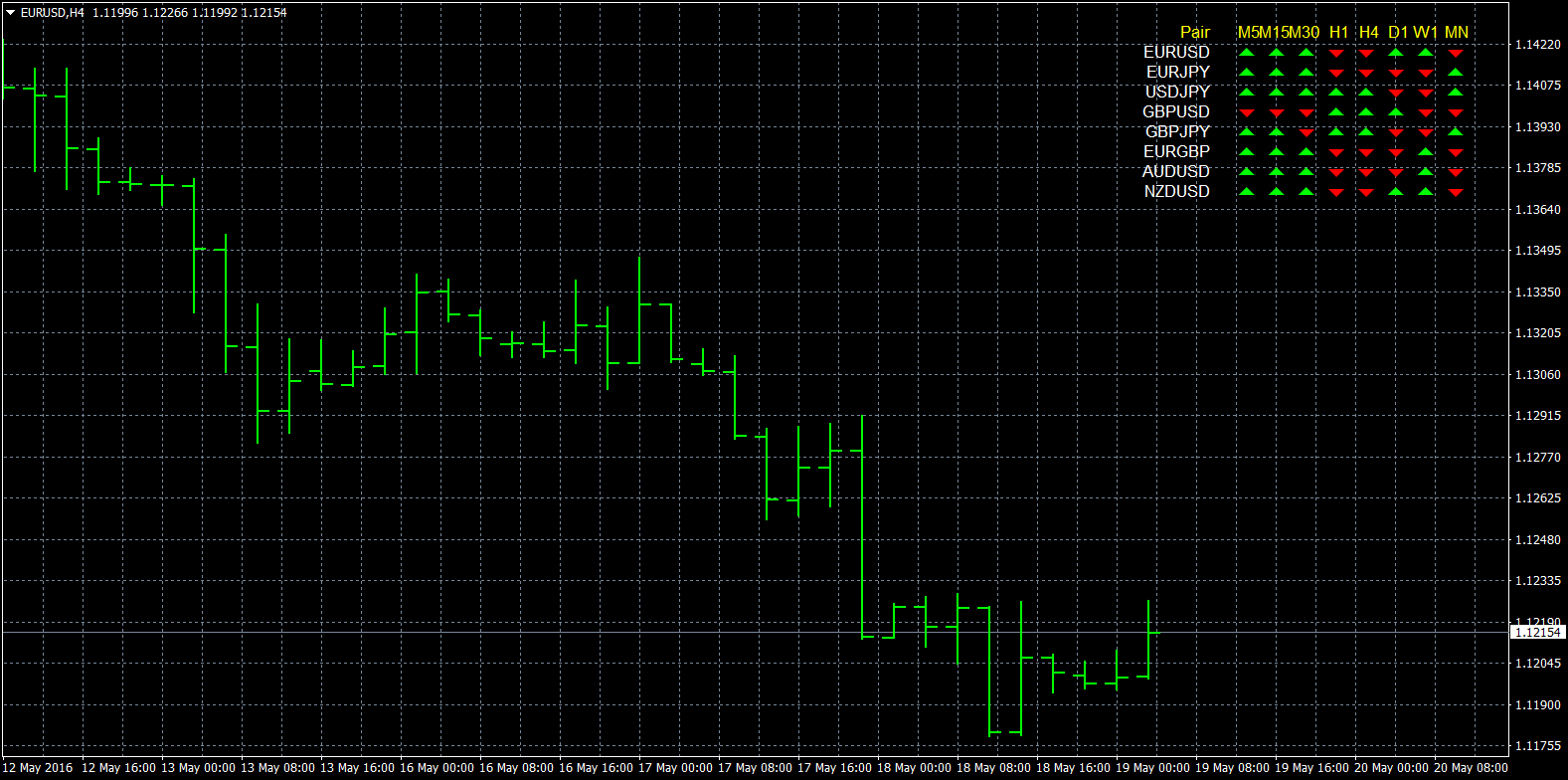Click the AUDUSD M15 up arrow

point(1277,171)
